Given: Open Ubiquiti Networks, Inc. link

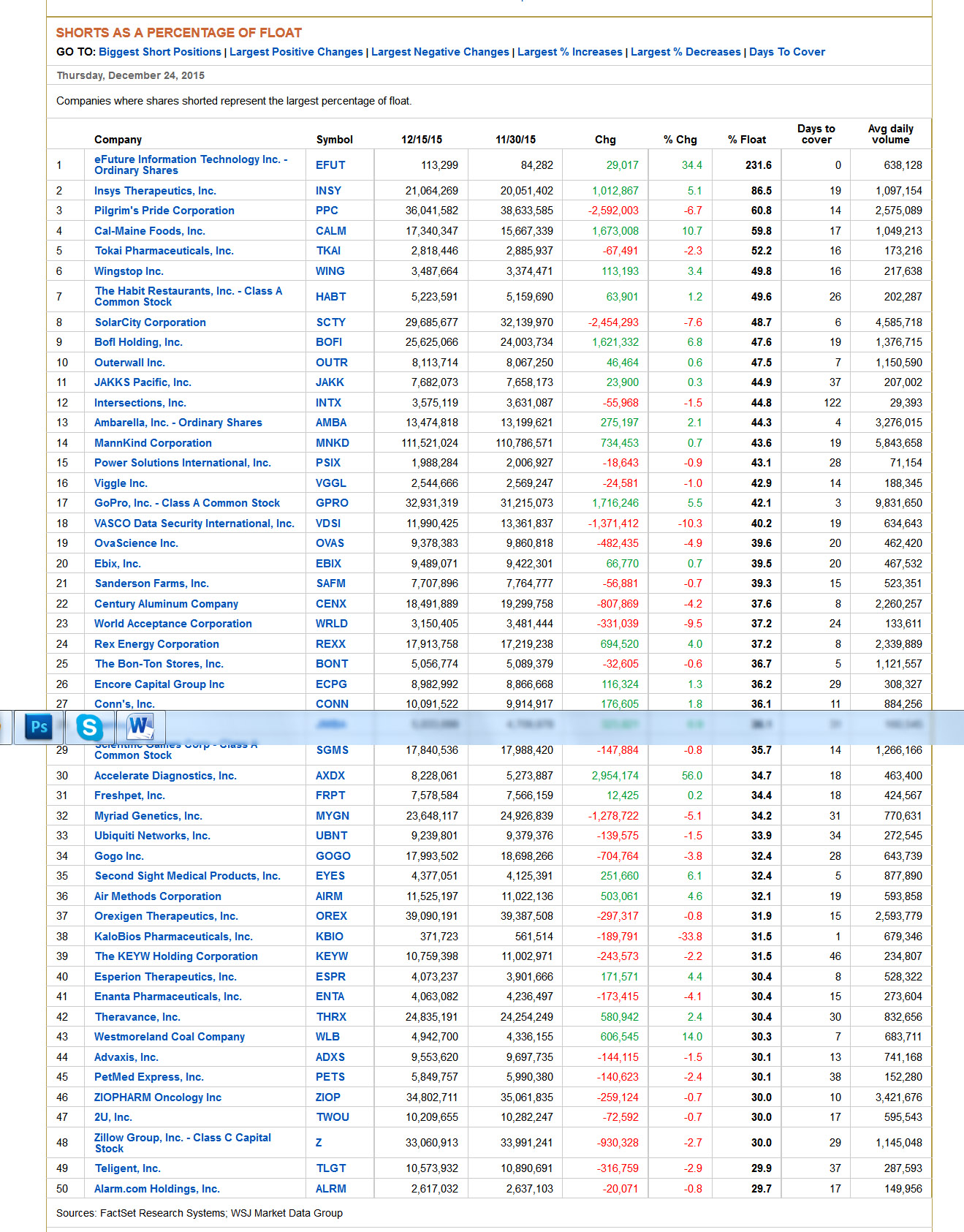Looking at the screenshot, I should (152, 836).
